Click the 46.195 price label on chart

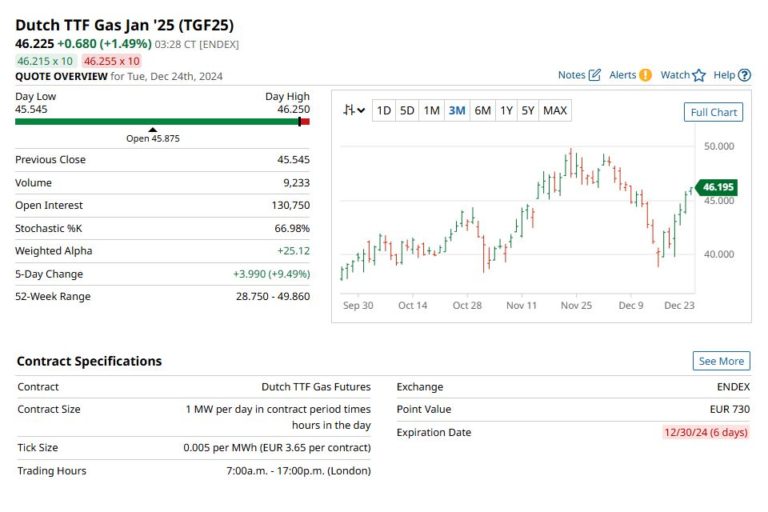tap(719, 187)
